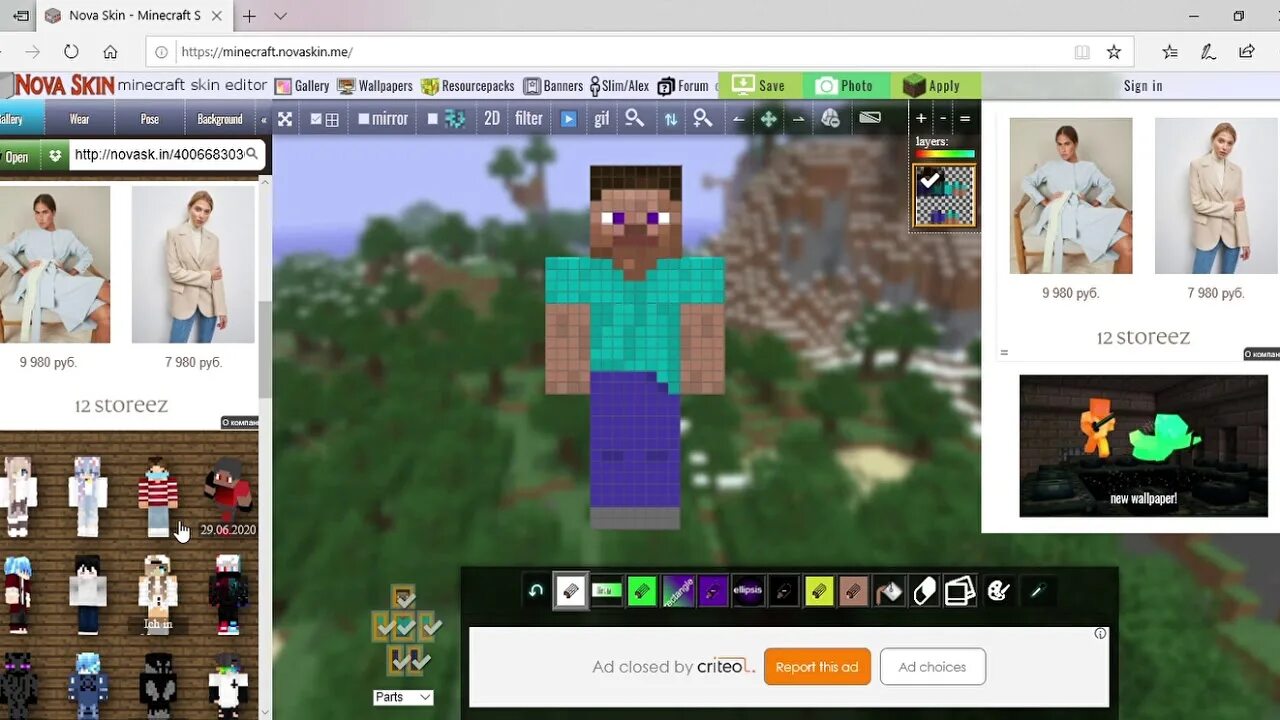Select the green line tool
1280x720 pixels.
[x=607, y=591]
